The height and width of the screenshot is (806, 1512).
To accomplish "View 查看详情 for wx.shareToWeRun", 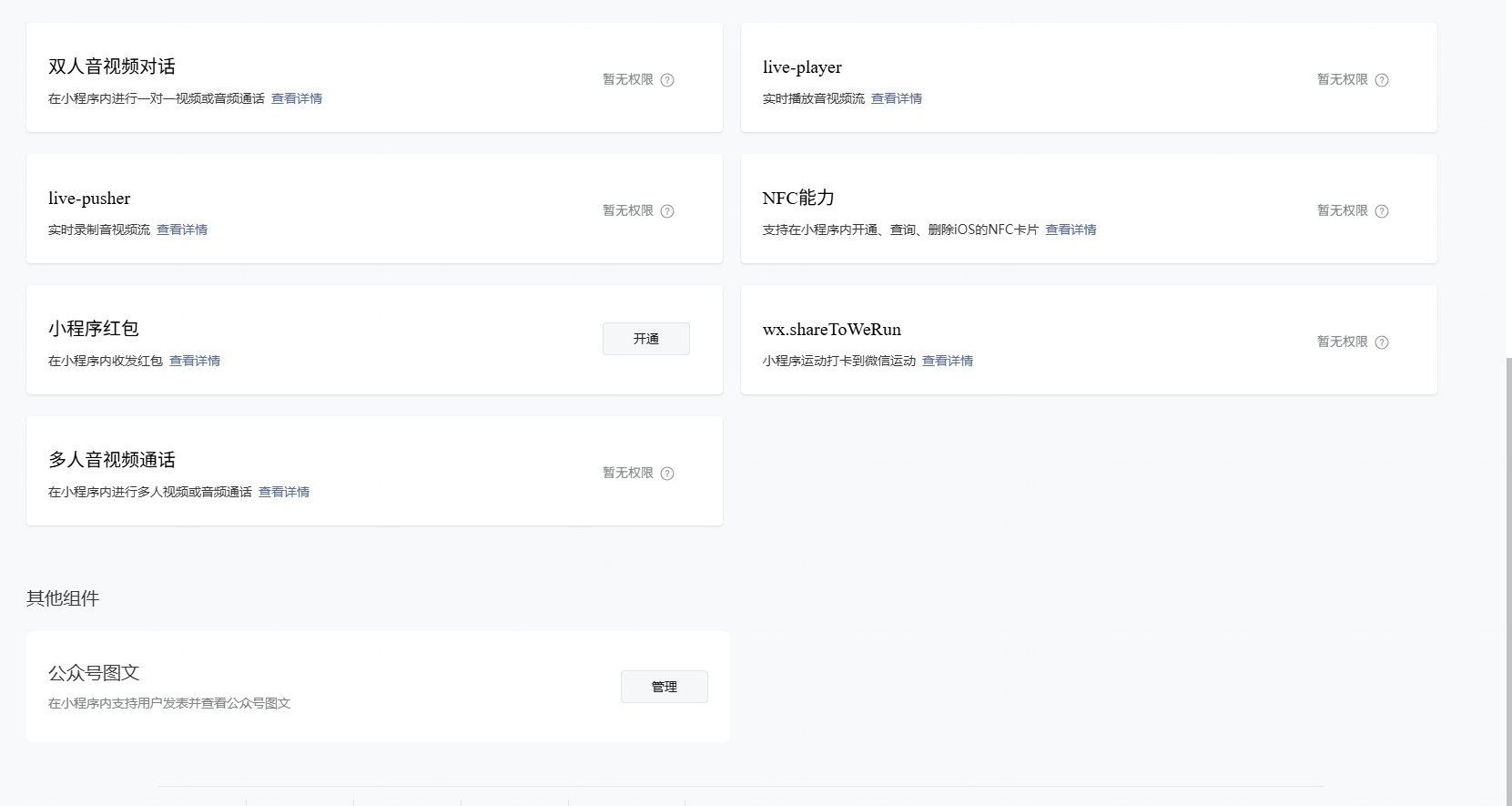I will (948, 361).
